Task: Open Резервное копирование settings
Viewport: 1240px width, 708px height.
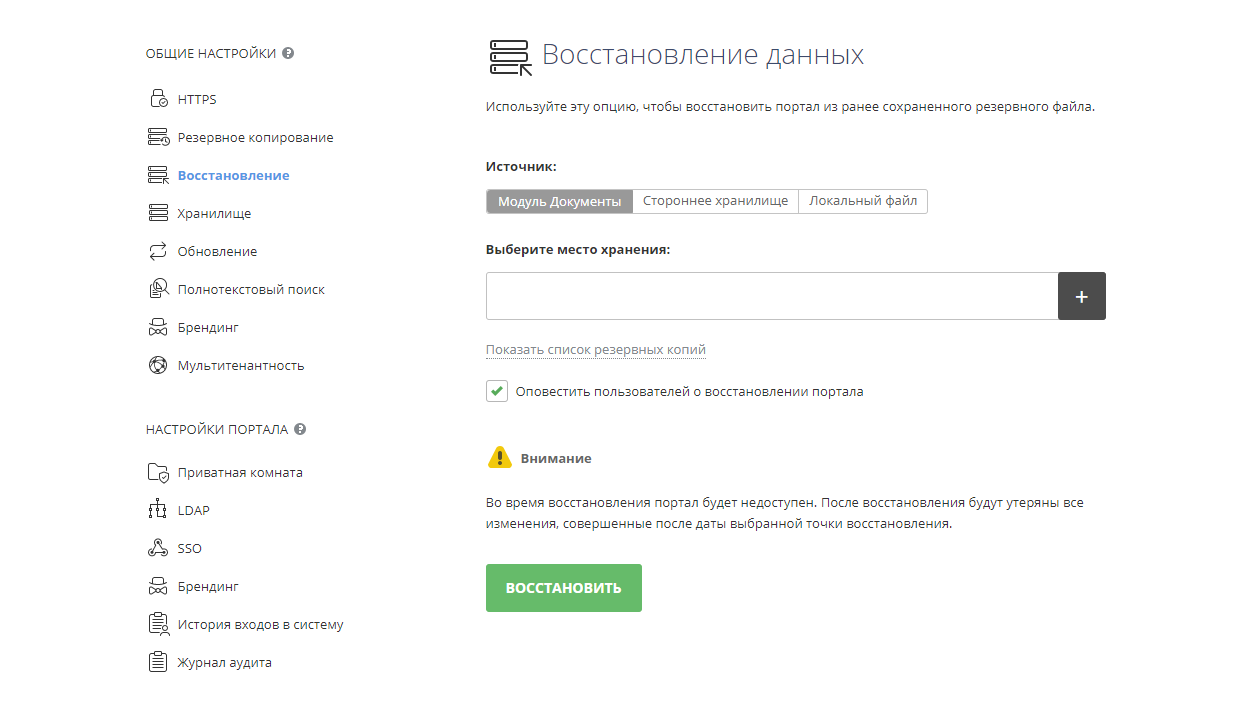Action: point(256,137)
